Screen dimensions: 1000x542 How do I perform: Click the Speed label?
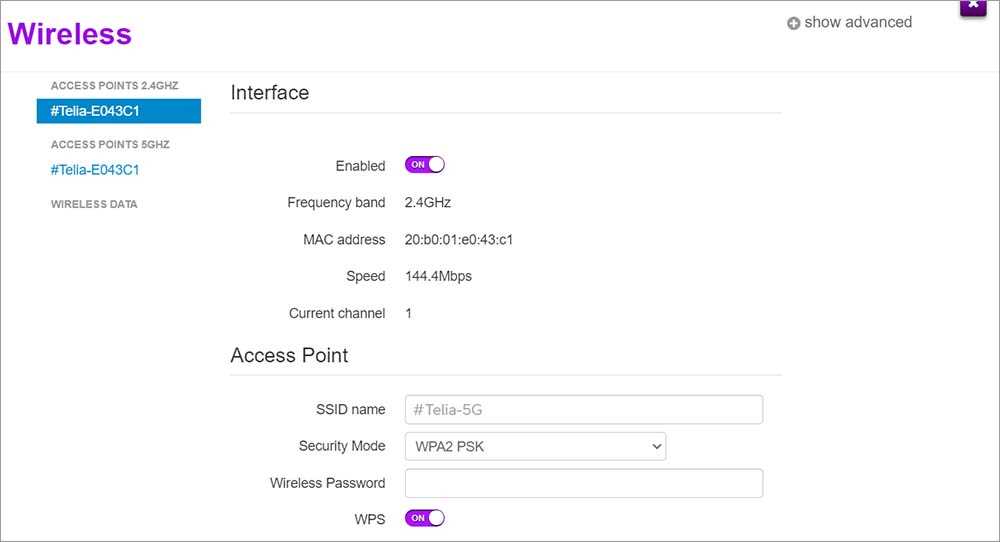pos(365,277)
